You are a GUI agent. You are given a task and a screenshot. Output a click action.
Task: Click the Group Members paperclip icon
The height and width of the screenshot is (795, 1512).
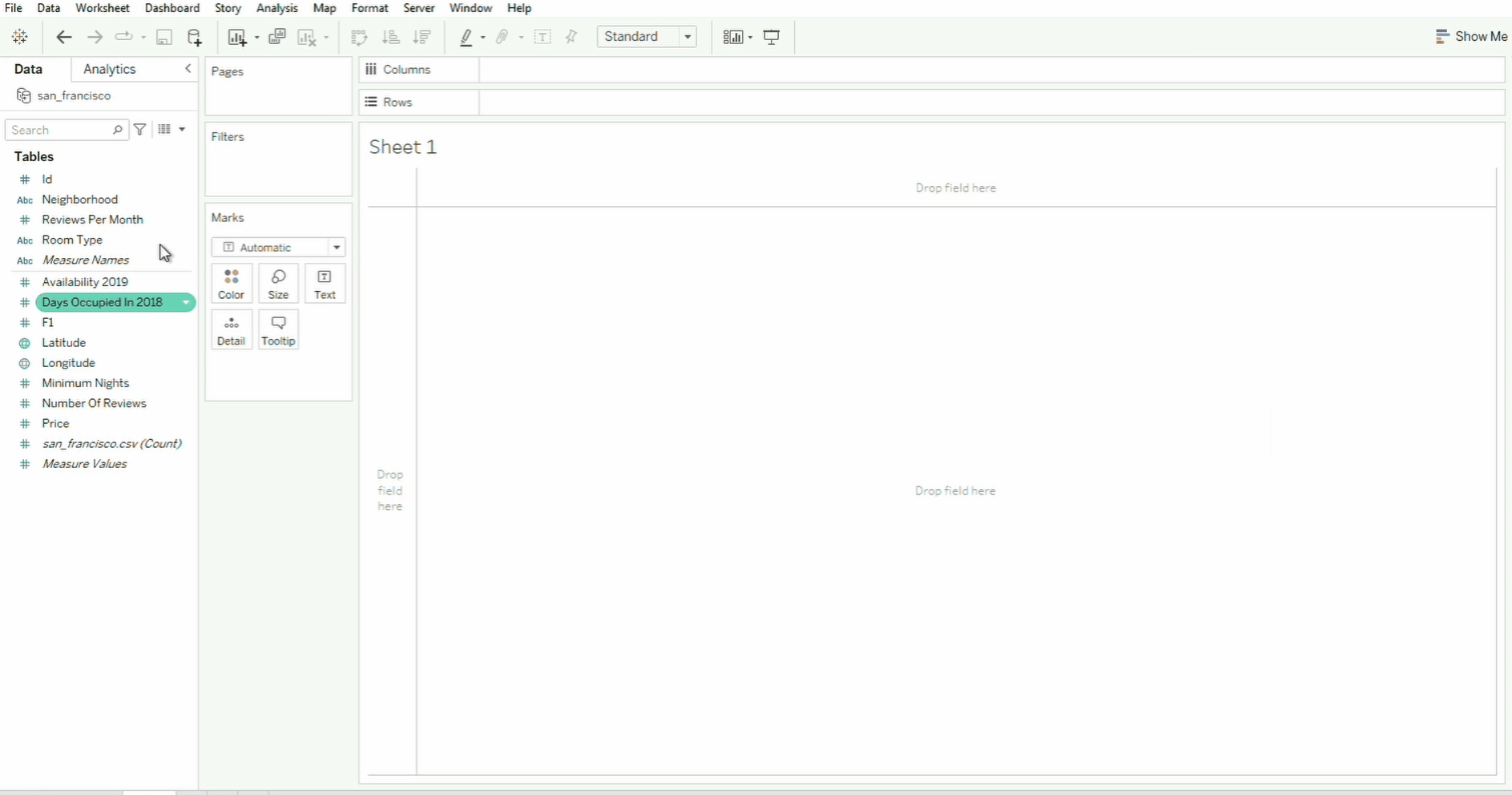click(502, 37)
